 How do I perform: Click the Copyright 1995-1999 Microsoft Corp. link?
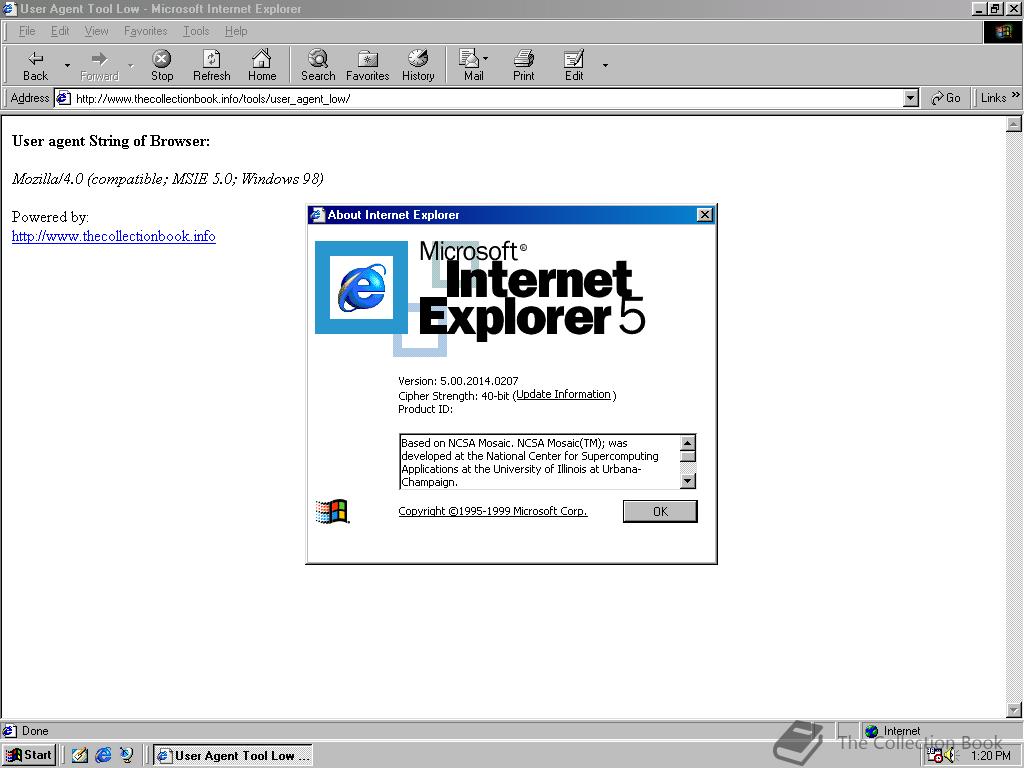click(493, 511)
